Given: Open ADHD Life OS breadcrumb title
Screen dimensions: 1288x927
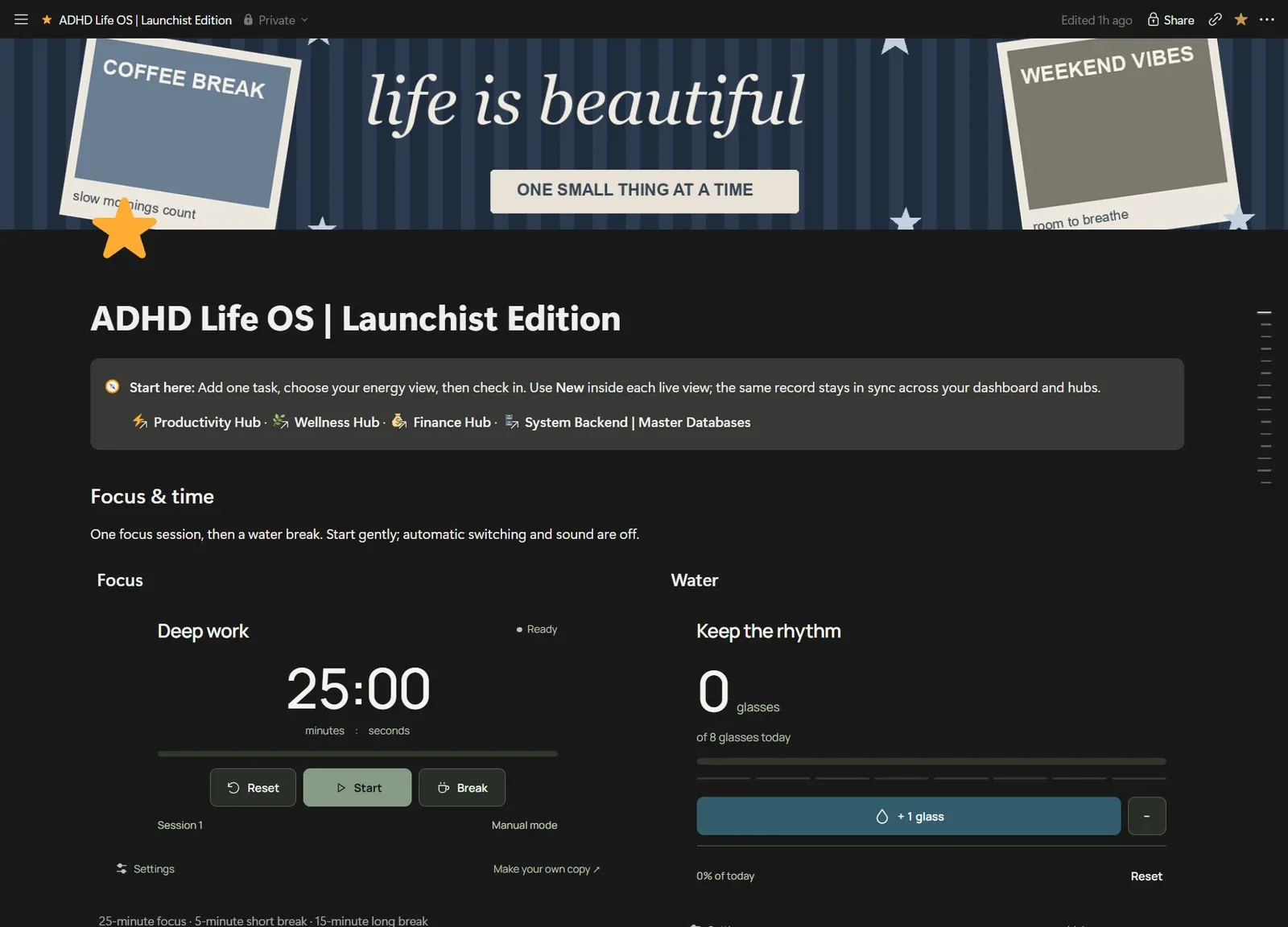Looking at the screenshot, I should pos(145,19).
